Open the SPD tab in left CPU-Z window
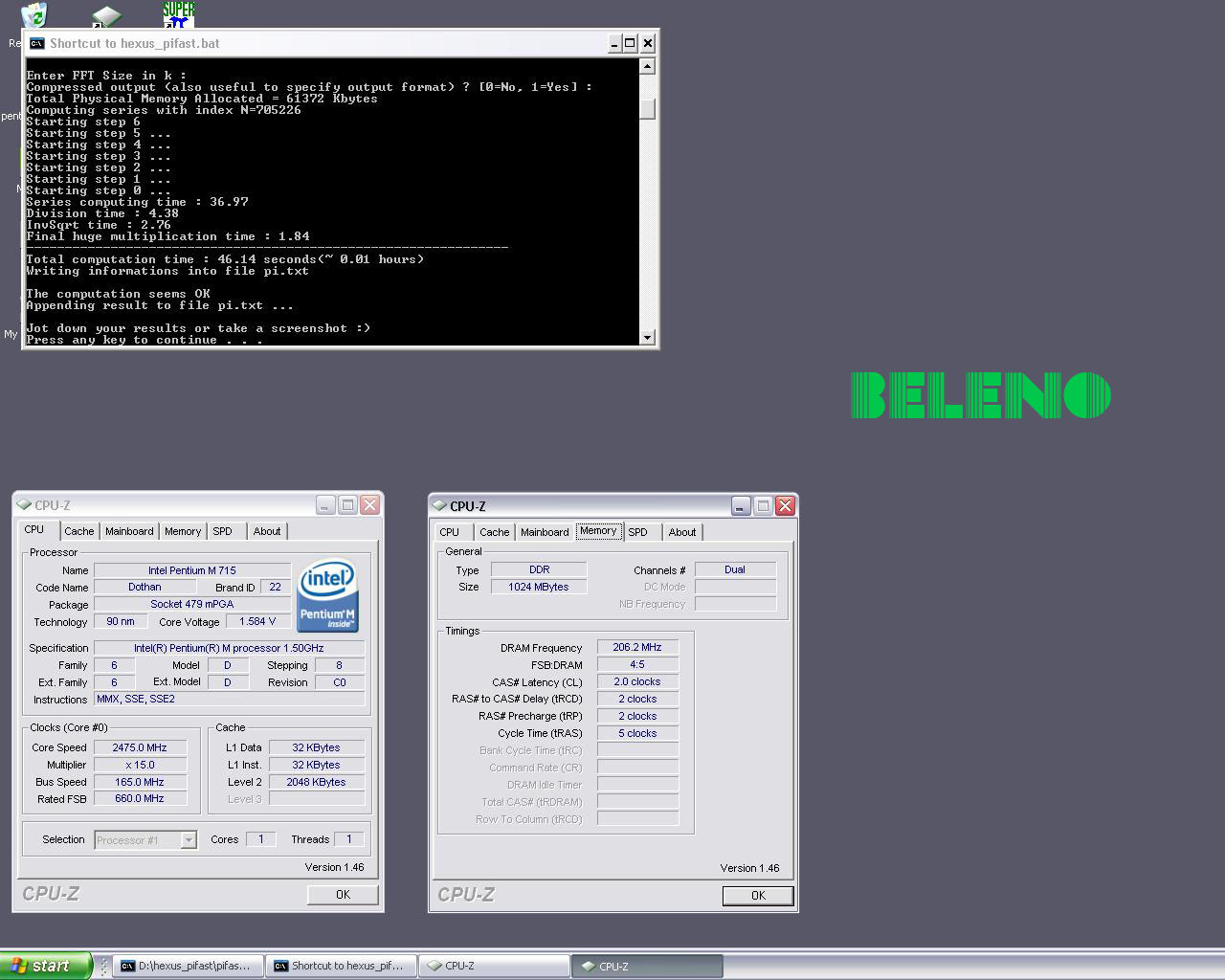1225x980 pixels. pos(223,531)
